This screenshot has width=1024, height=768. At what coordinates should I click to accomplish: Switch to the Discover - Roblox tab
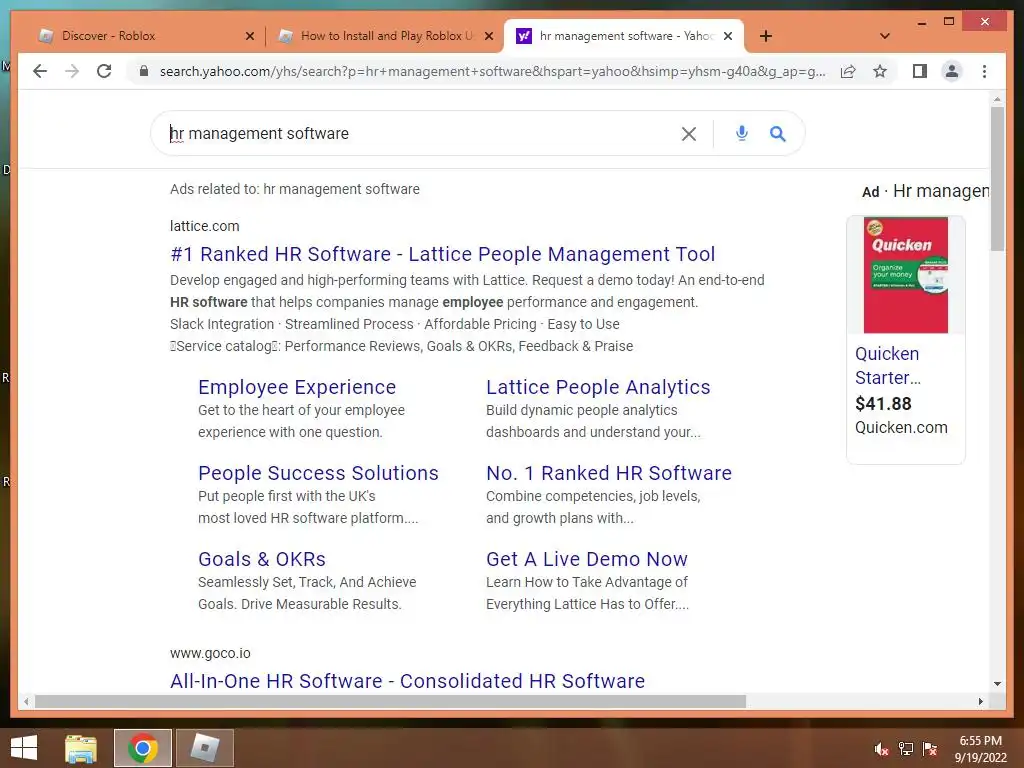145,36
